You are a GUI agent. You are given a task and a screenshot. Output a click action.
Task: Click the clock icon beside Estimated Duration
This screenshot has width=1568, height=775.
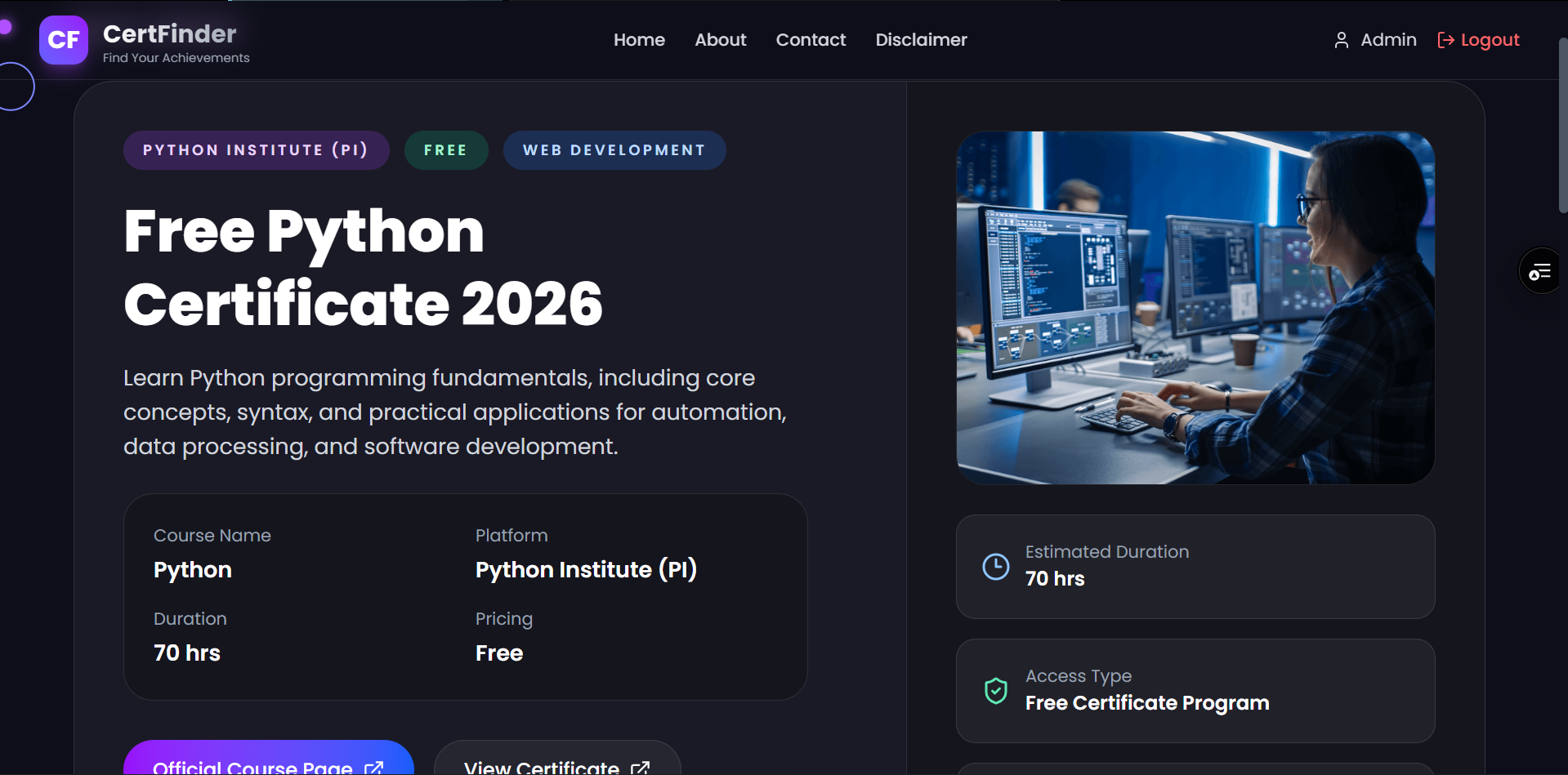[x=995, y=566]
